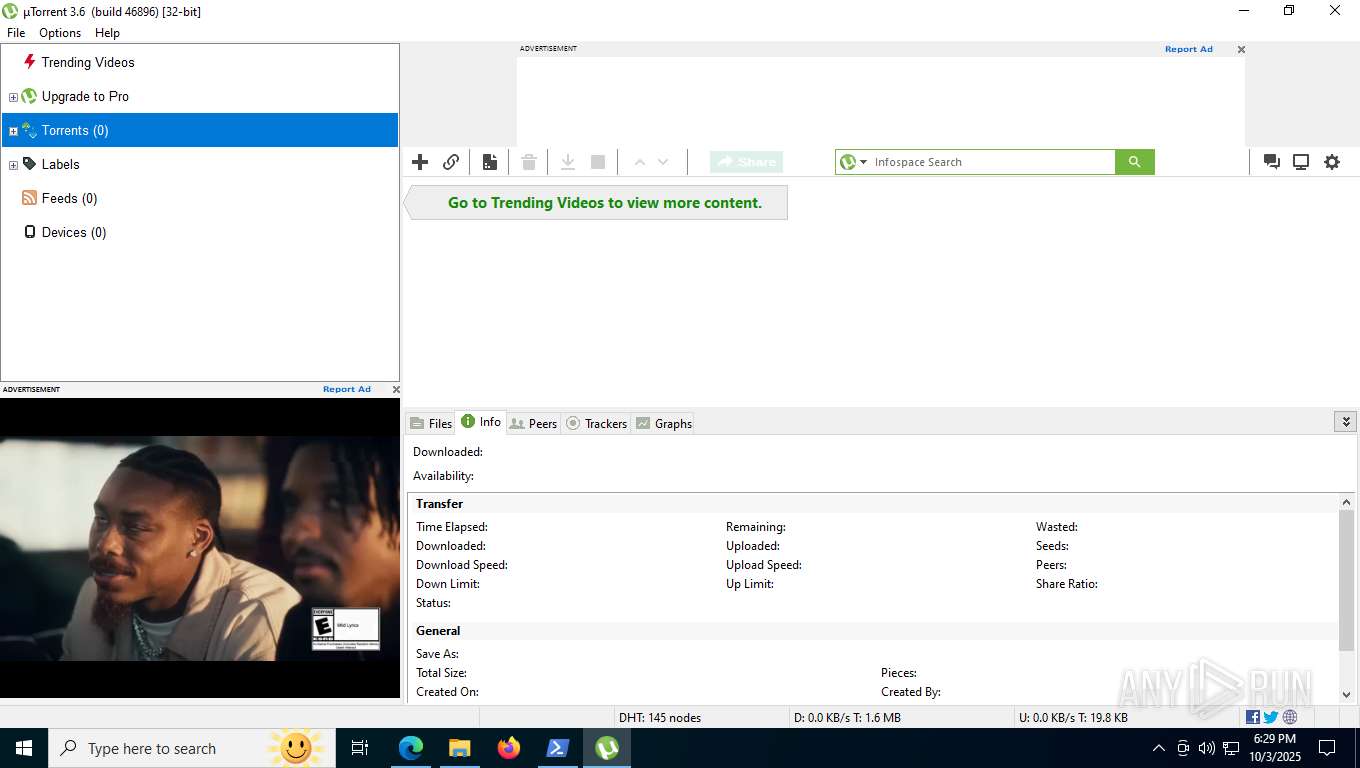
Task: Open the chat bubbles toolbar icon
Action: 1272,162
